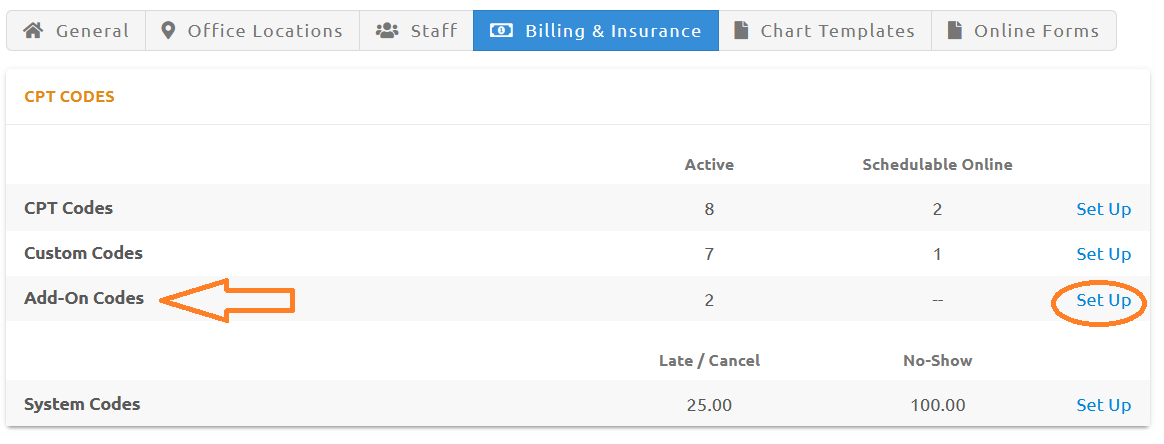Click the -- value in Add-On Codes row
Image resolution: width=1164 pixels, height=444 pixels.
point(937,301)
